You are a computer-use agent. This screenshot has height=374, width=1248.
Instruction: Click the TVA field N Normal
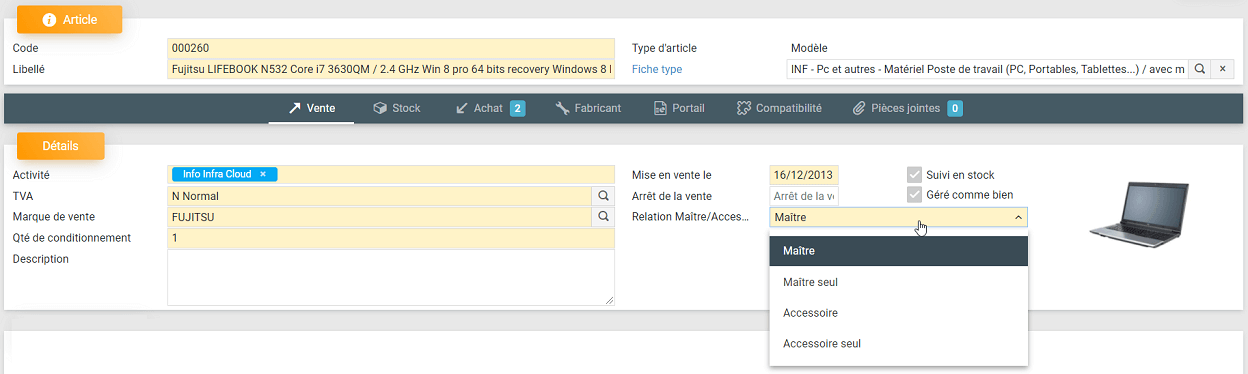380,196
